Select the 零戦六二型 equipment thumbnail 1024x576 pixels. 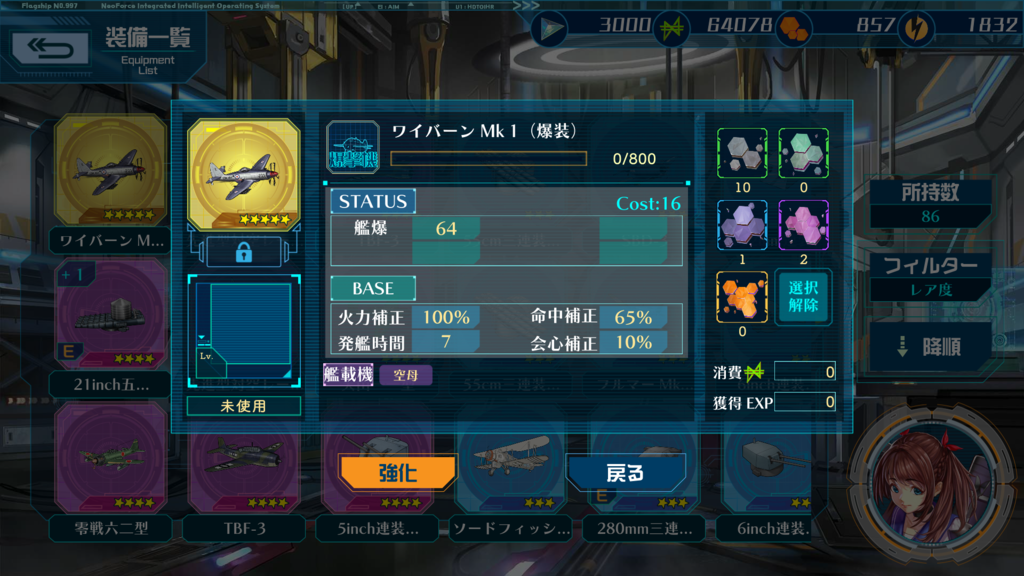(111, 458)
